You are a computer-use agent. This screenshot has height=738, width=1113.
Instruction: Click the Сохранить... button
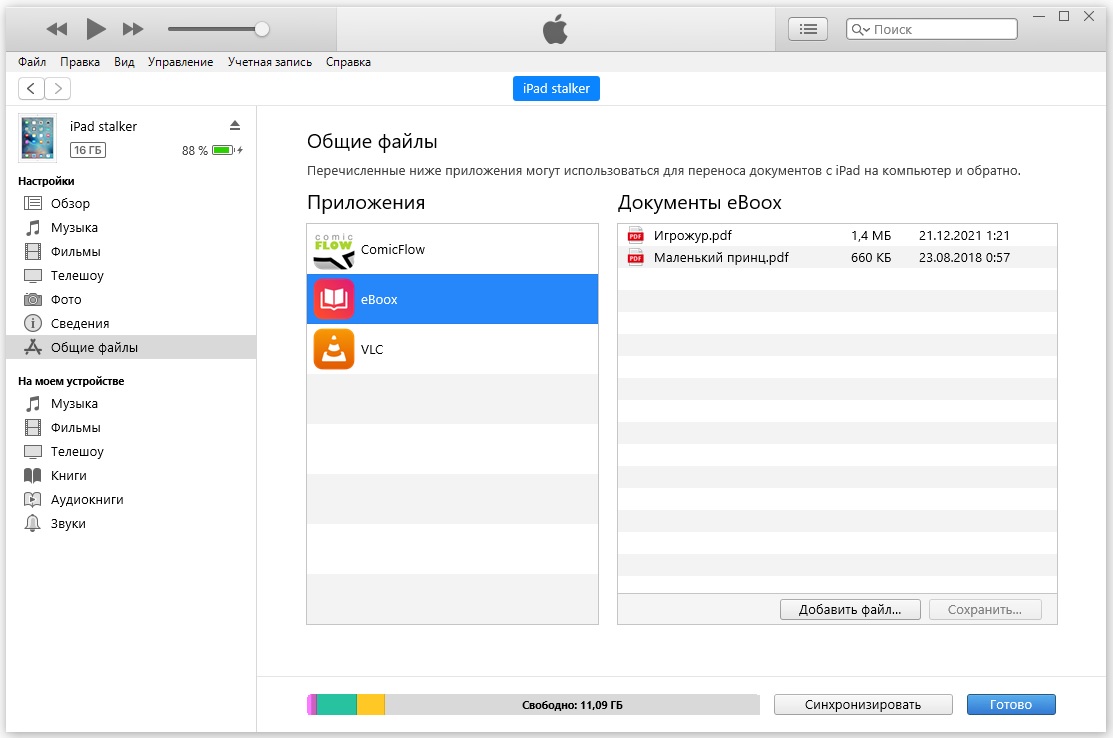pyautogui.click(x=985, y=610)
